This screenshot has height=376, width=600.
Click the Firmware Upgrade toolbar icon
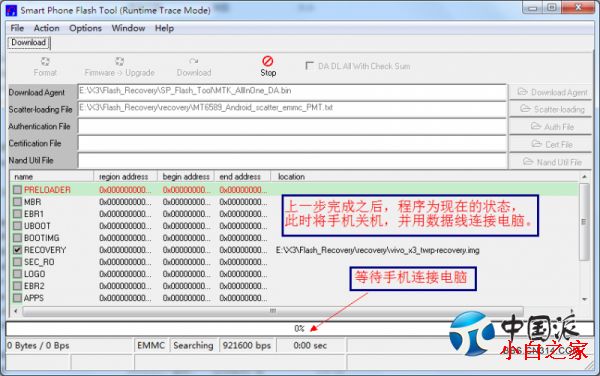coord(119,61)
